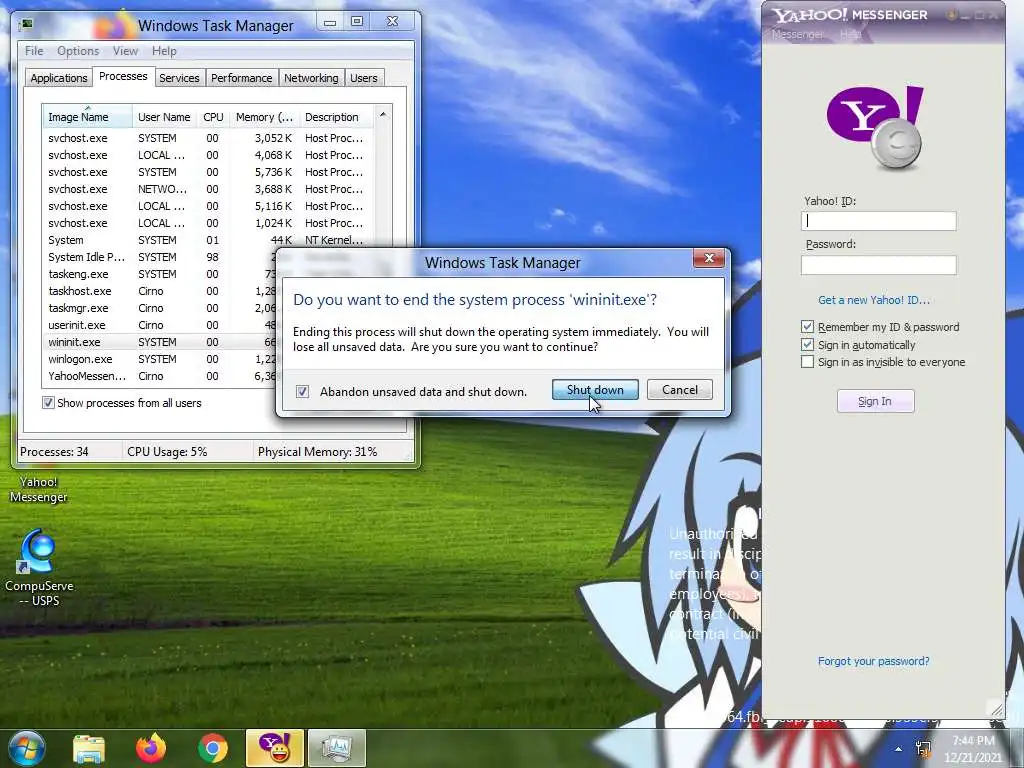Open Task Manager File menu

coord(34,51)
